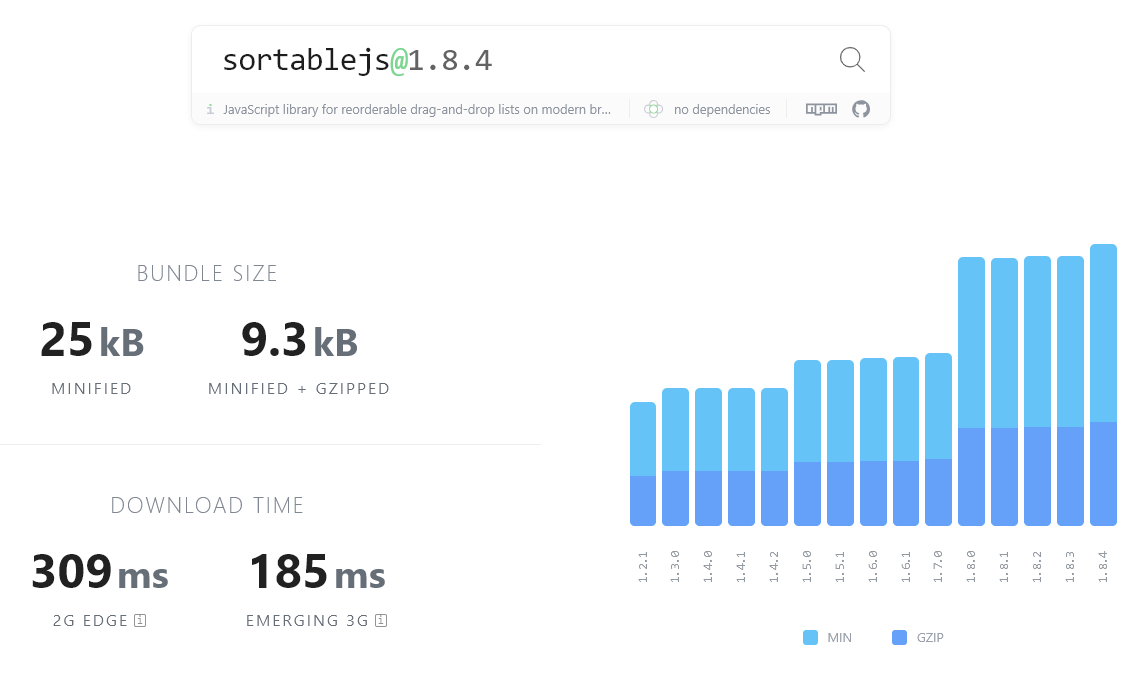Select the 1.3.0 version bar
Image resolution: width=1136 pixels, height=688 pixels.
click(x=675, y=457)
